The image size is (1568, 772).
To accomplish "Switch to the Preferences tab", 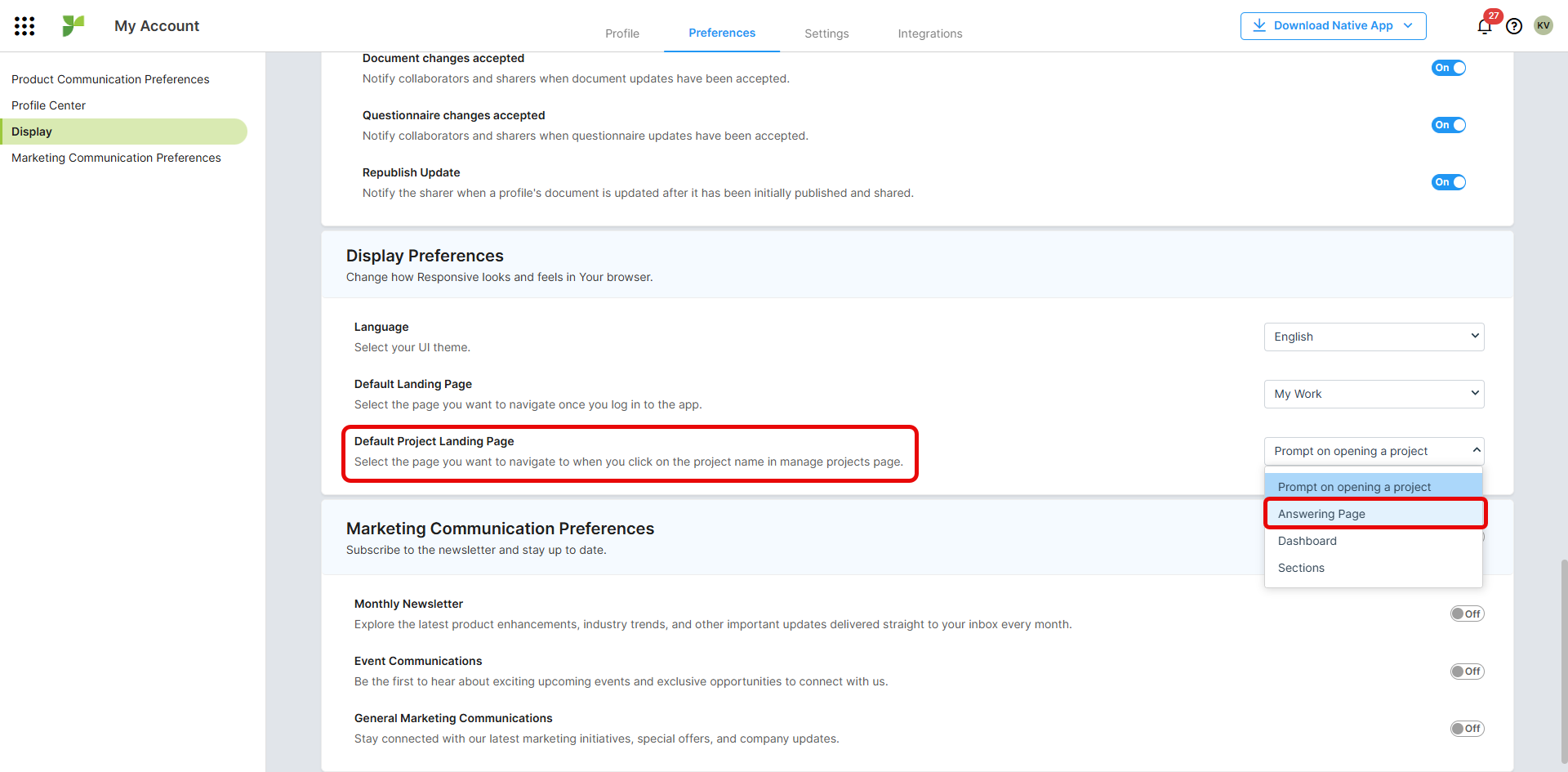I will 722,33.
